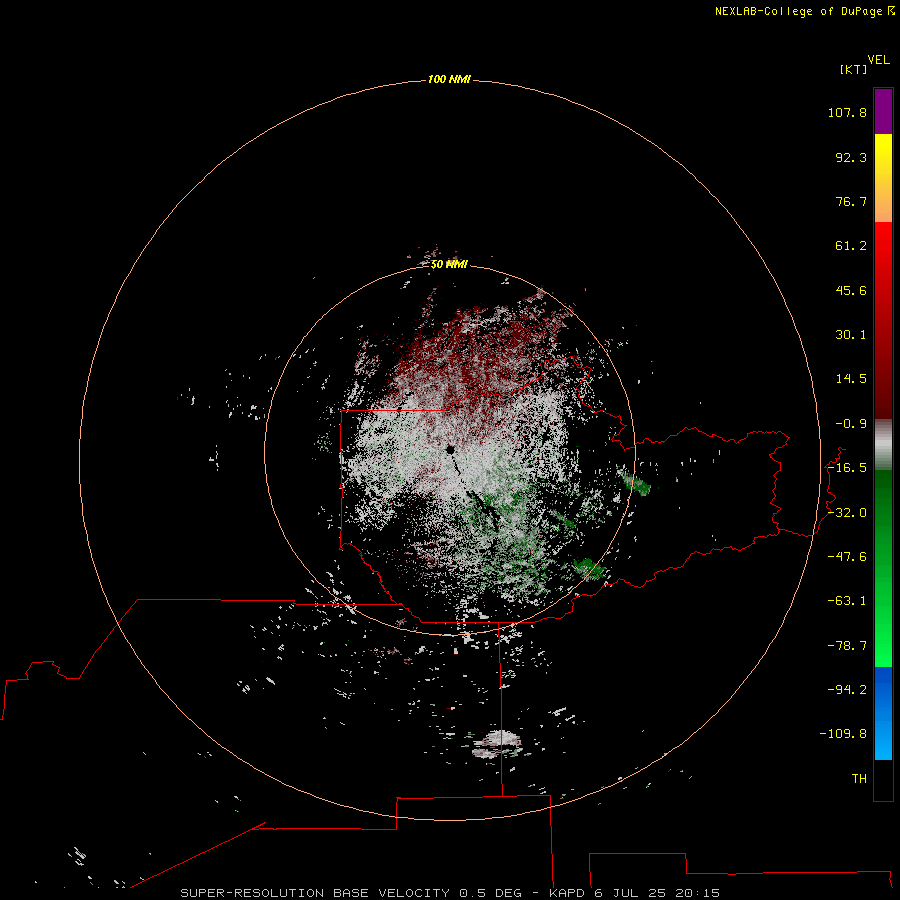
Task: Click the 76.7 velocity scale value
Action: pos(851,201)
